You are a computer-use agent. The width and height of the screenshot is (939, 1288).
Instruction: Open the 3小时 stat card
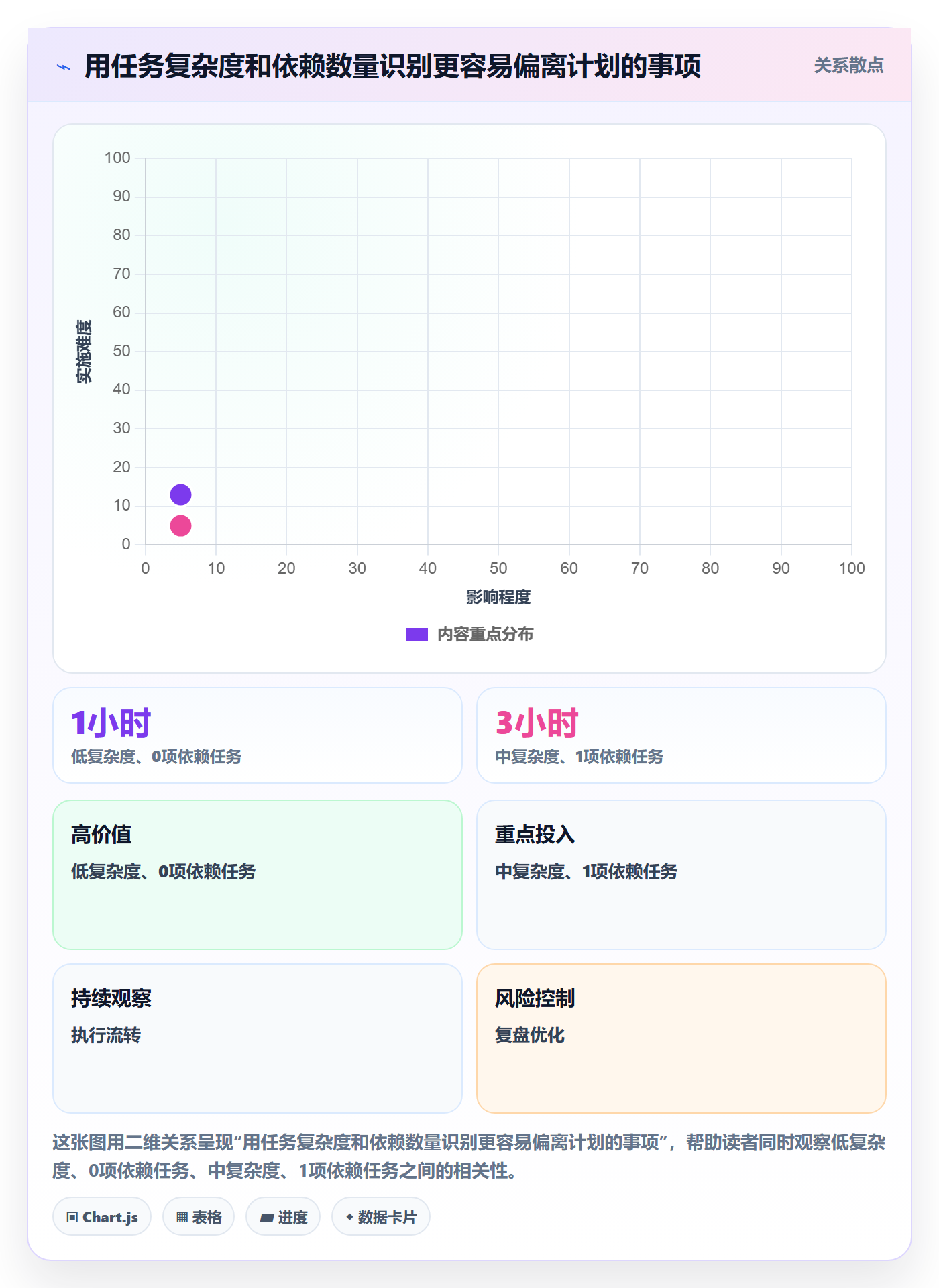pyautogui.click(x=681, y=735)
